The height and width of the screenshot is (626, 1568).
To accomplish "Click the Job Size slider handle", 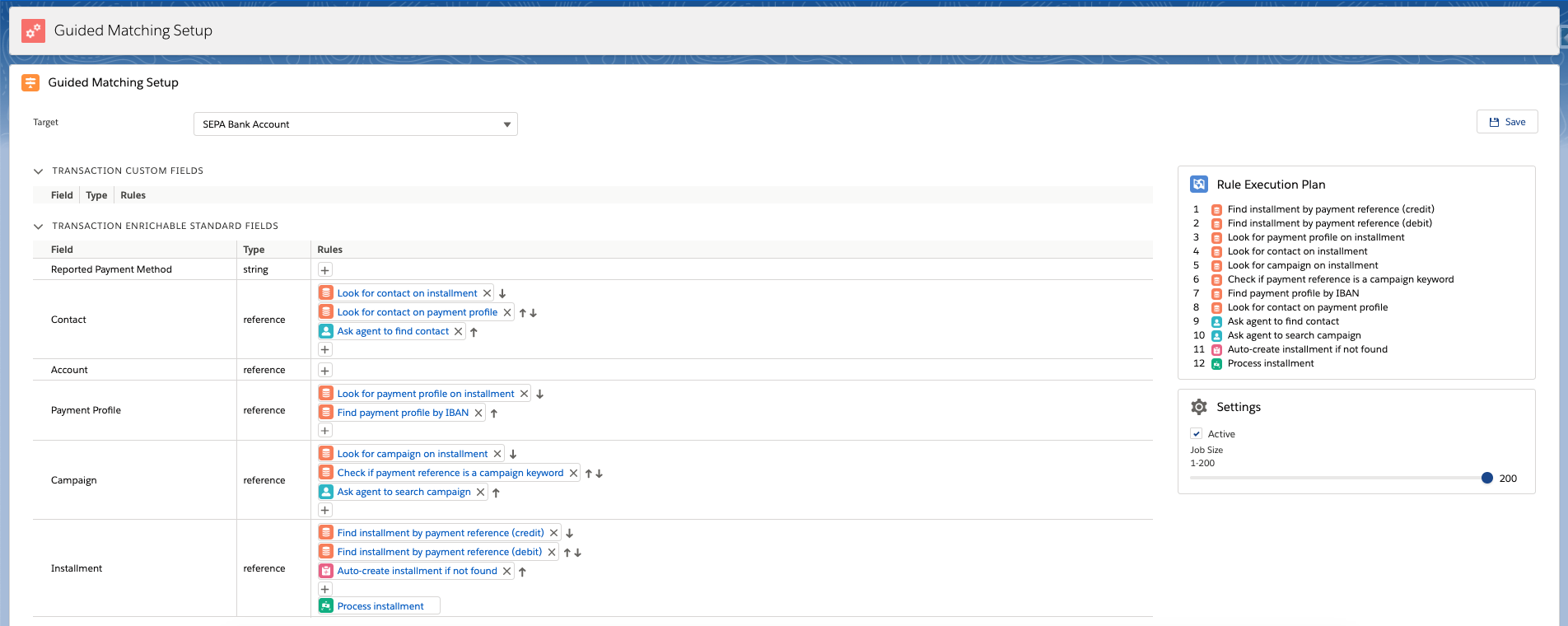I will (x=1486, y=479).
